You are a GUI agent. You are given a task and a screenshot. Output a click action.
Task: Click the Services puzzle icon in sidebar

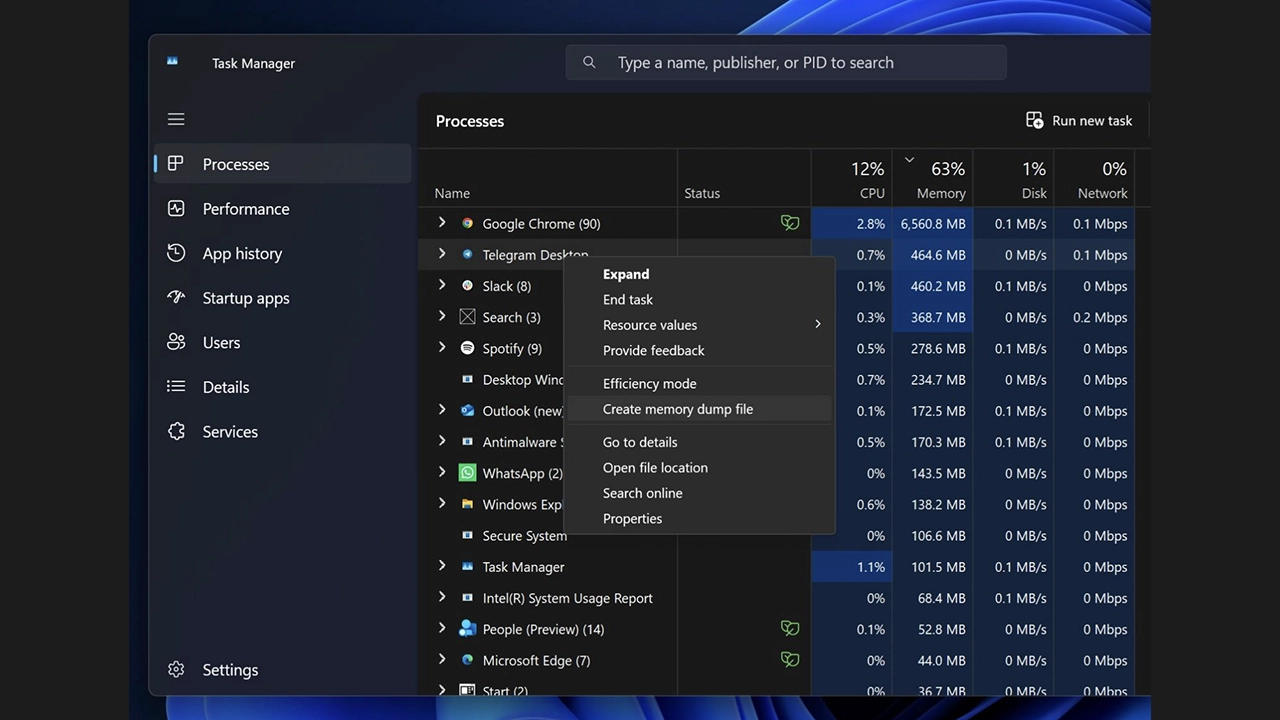(x=176, y=431)
